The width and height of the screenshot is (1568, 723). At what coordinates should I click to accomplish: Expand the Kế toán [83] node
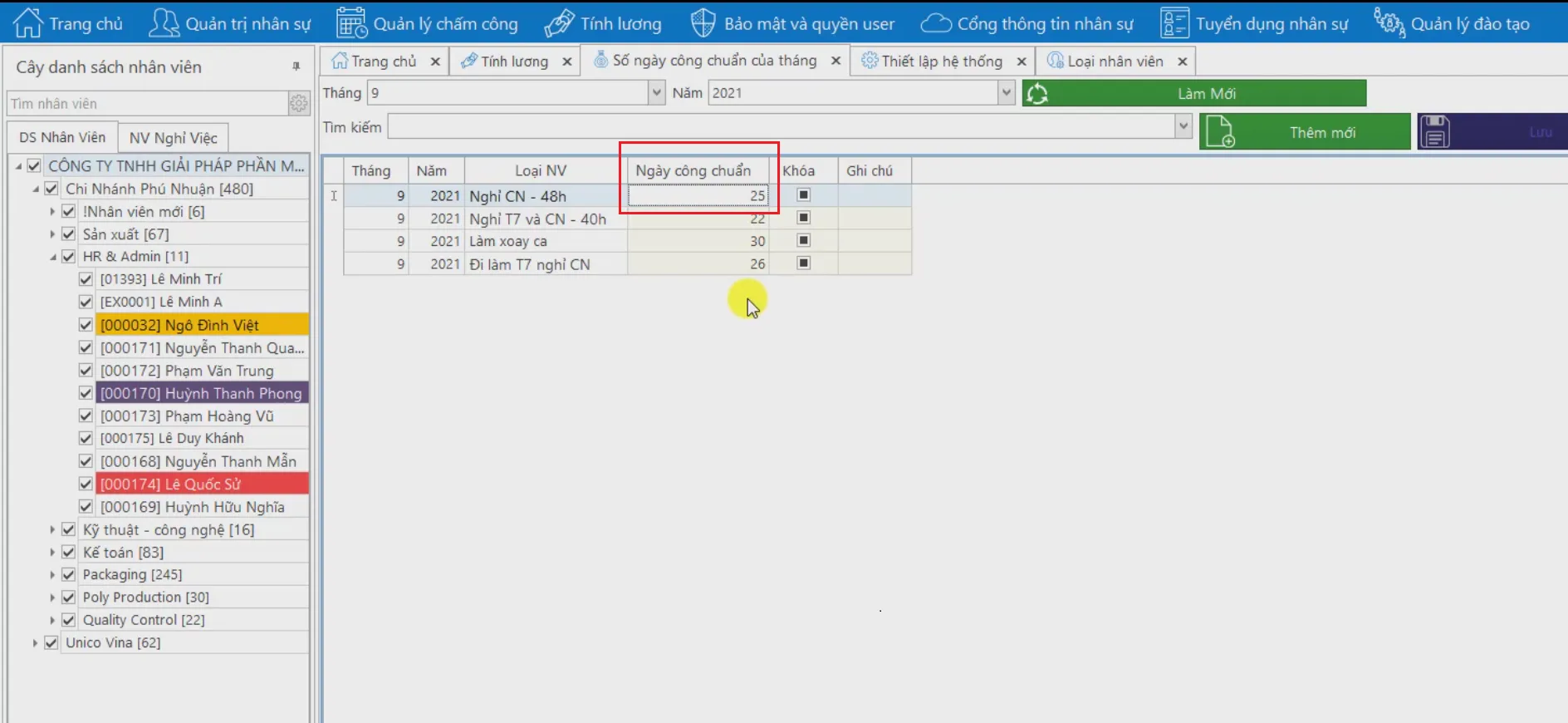[52, 553]
